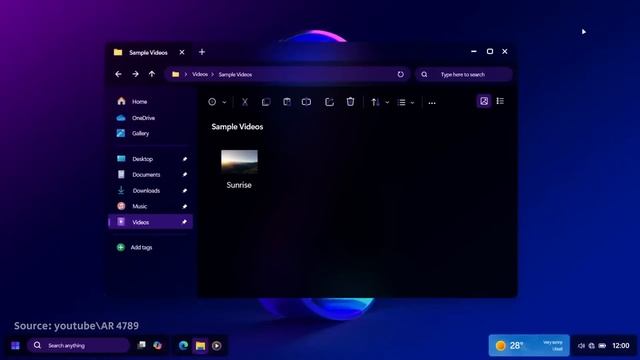Click the network icon in system tray
The height and width of the screenshot is (360, 640).
tap(591, 346)
